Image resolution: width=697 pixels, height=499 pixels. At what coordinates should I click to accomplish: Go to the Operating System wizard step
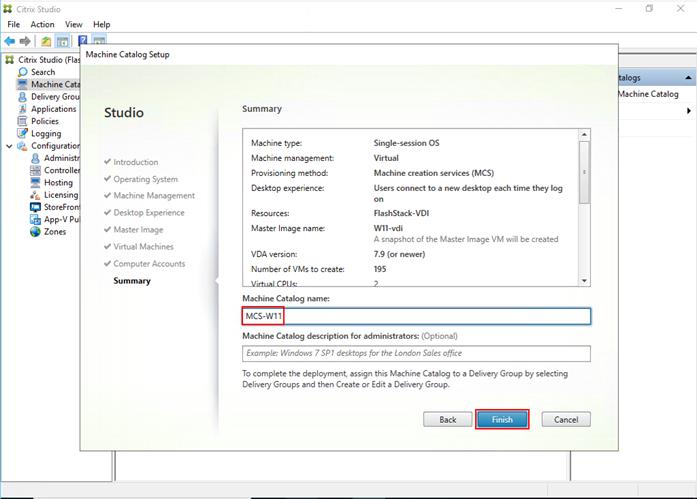click(x=141, y=179)
